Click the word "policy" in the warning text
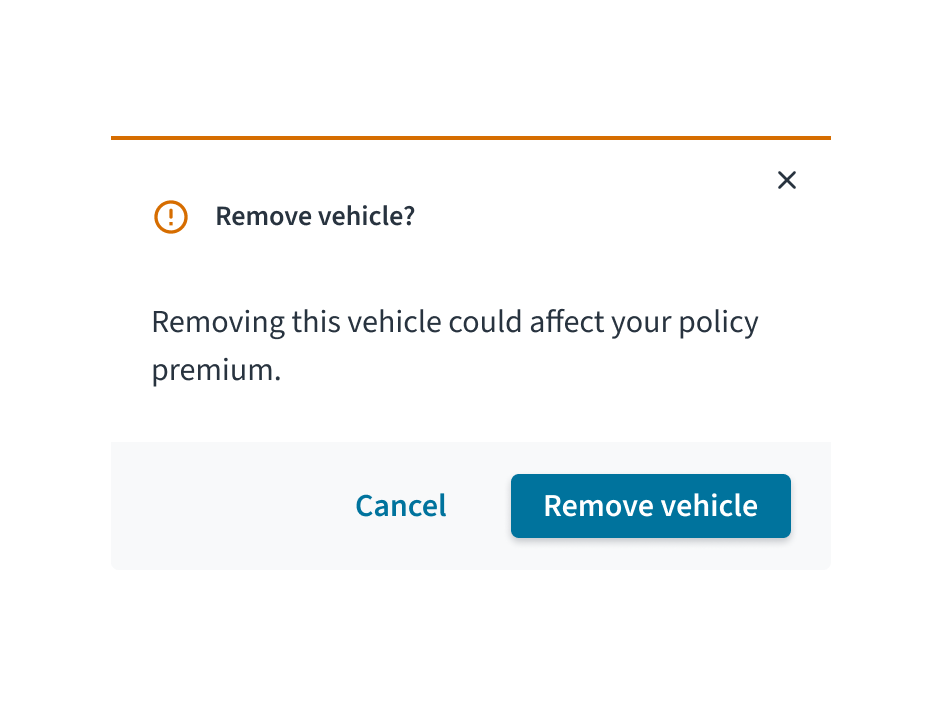This screenshot has height=706, width=942. click(x=719, y=323)
